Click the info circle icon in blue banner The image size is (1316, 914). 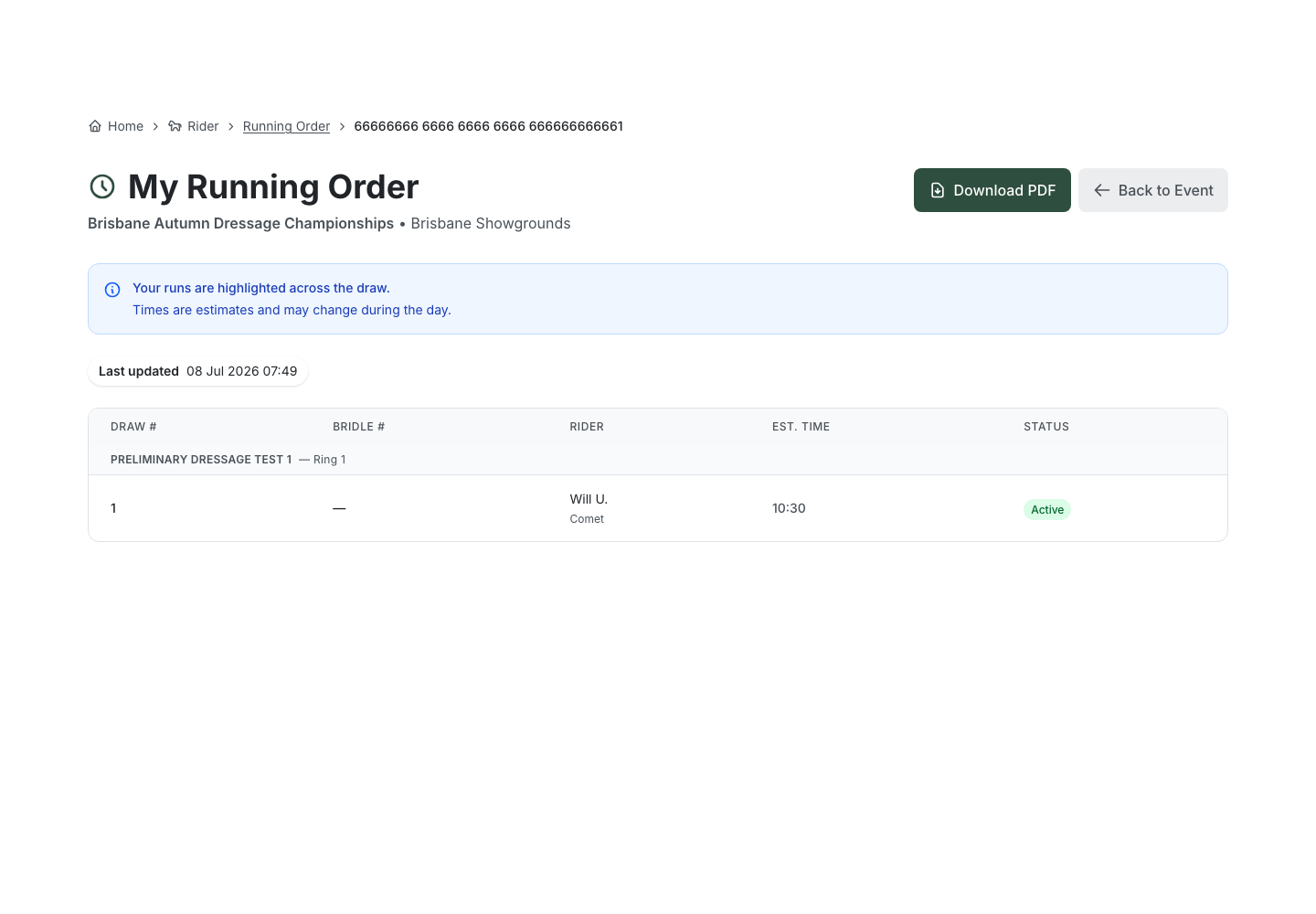pyautogui.click(x=112, y=290)
